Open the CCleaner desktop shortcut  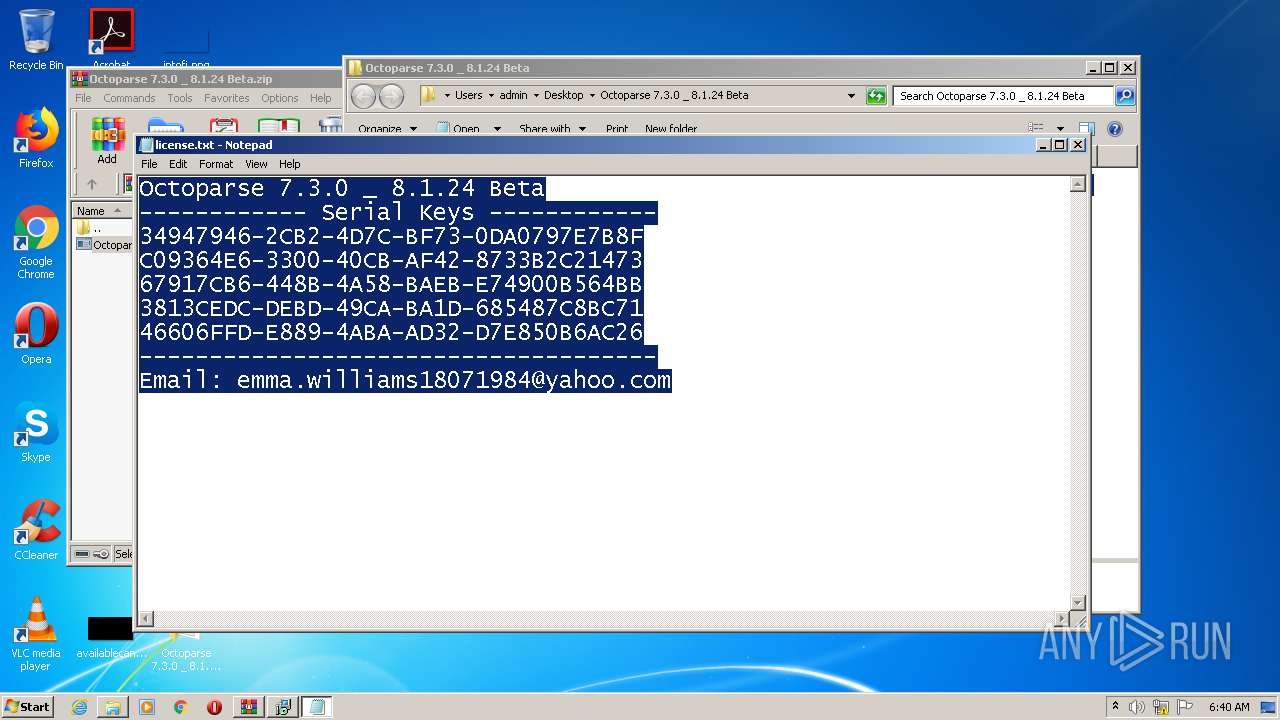pyautogui.click(x=36, y=530)
